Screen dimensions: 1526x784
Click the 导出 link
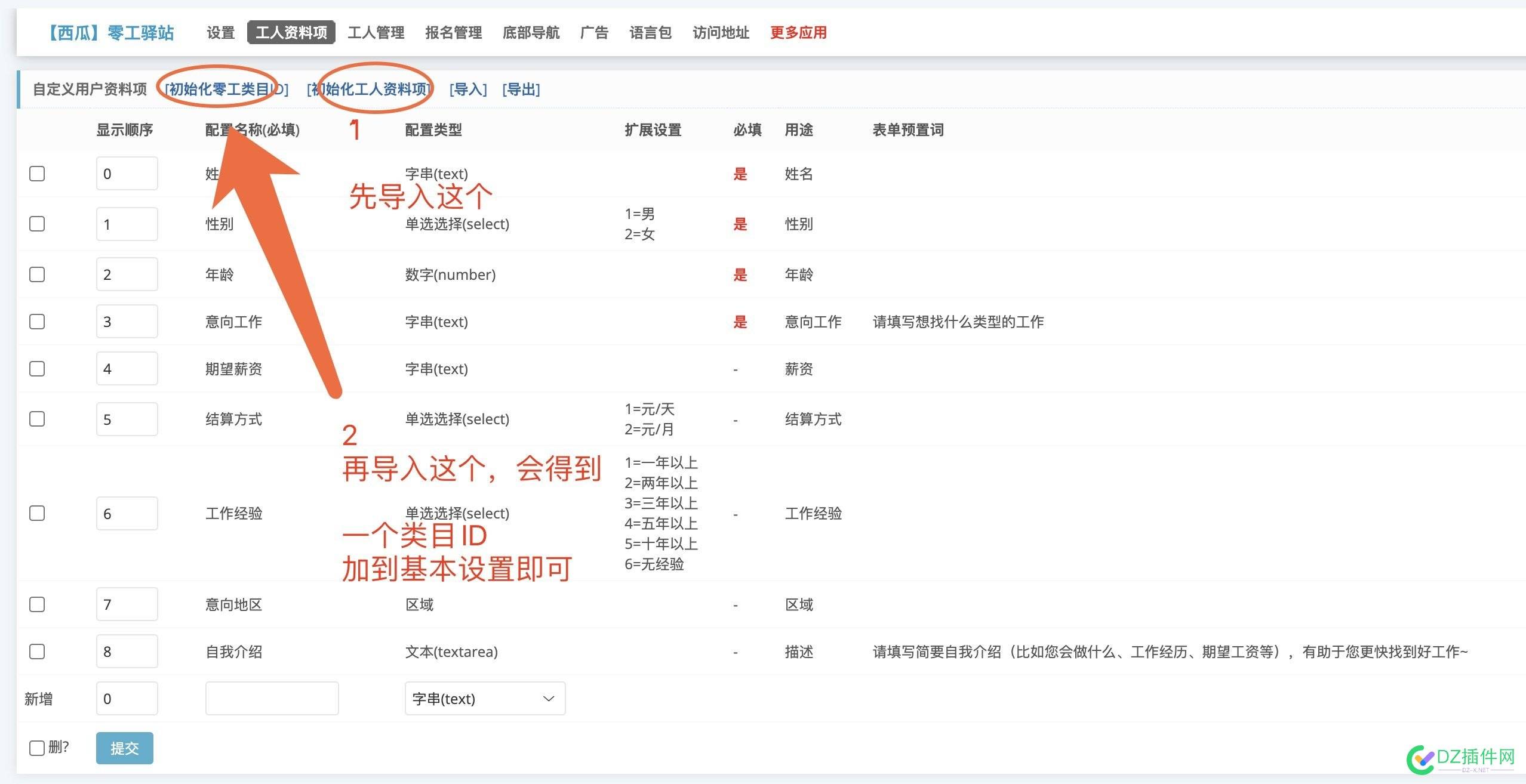(521, 89)
